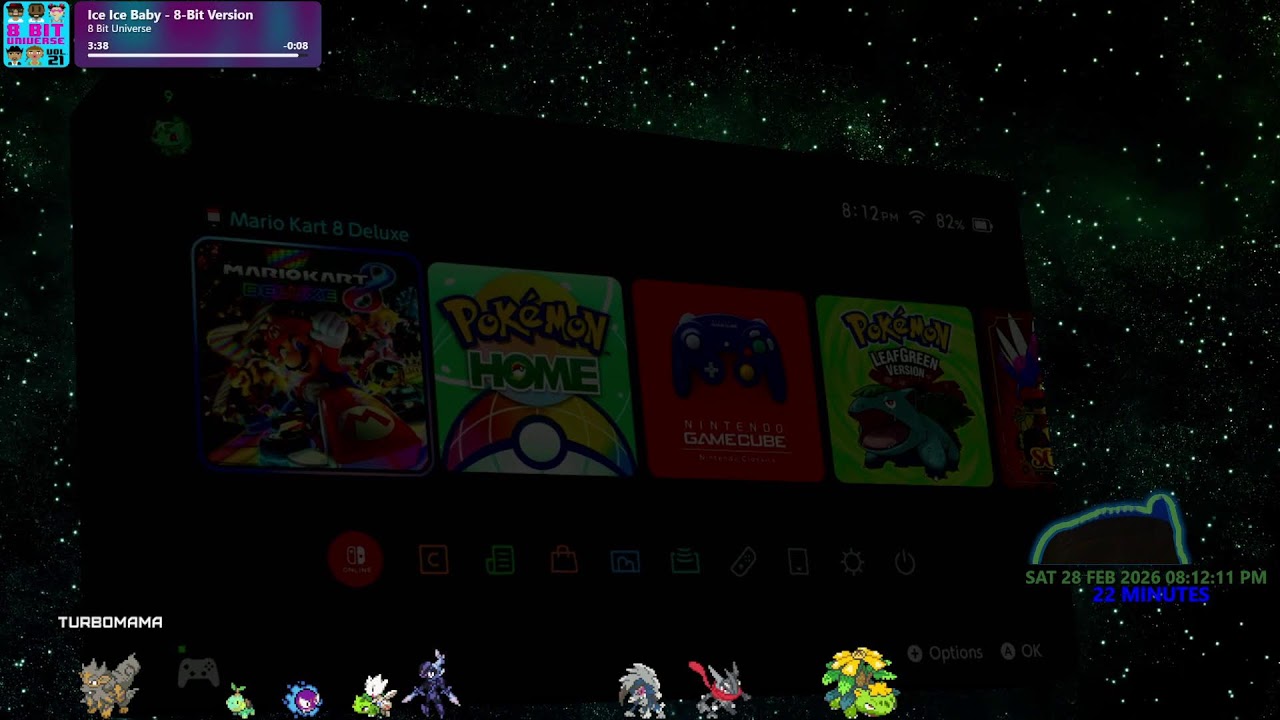
Task: Open the Nintendo GameCube classics tile
Action: [x=728, y=380]
